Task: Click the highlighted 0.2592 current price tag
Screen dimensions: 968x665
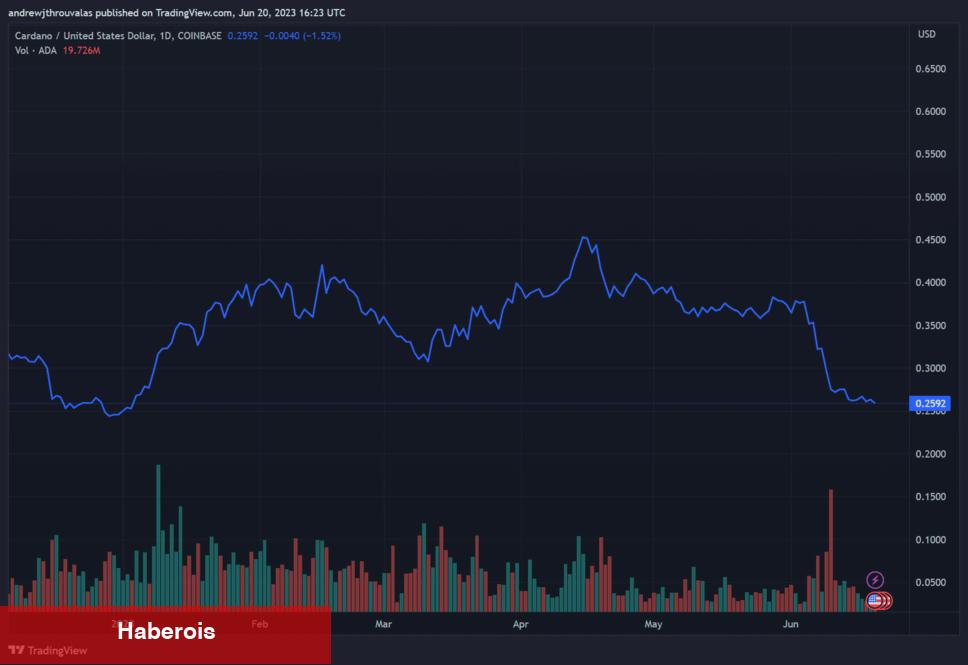Action: 930,404
